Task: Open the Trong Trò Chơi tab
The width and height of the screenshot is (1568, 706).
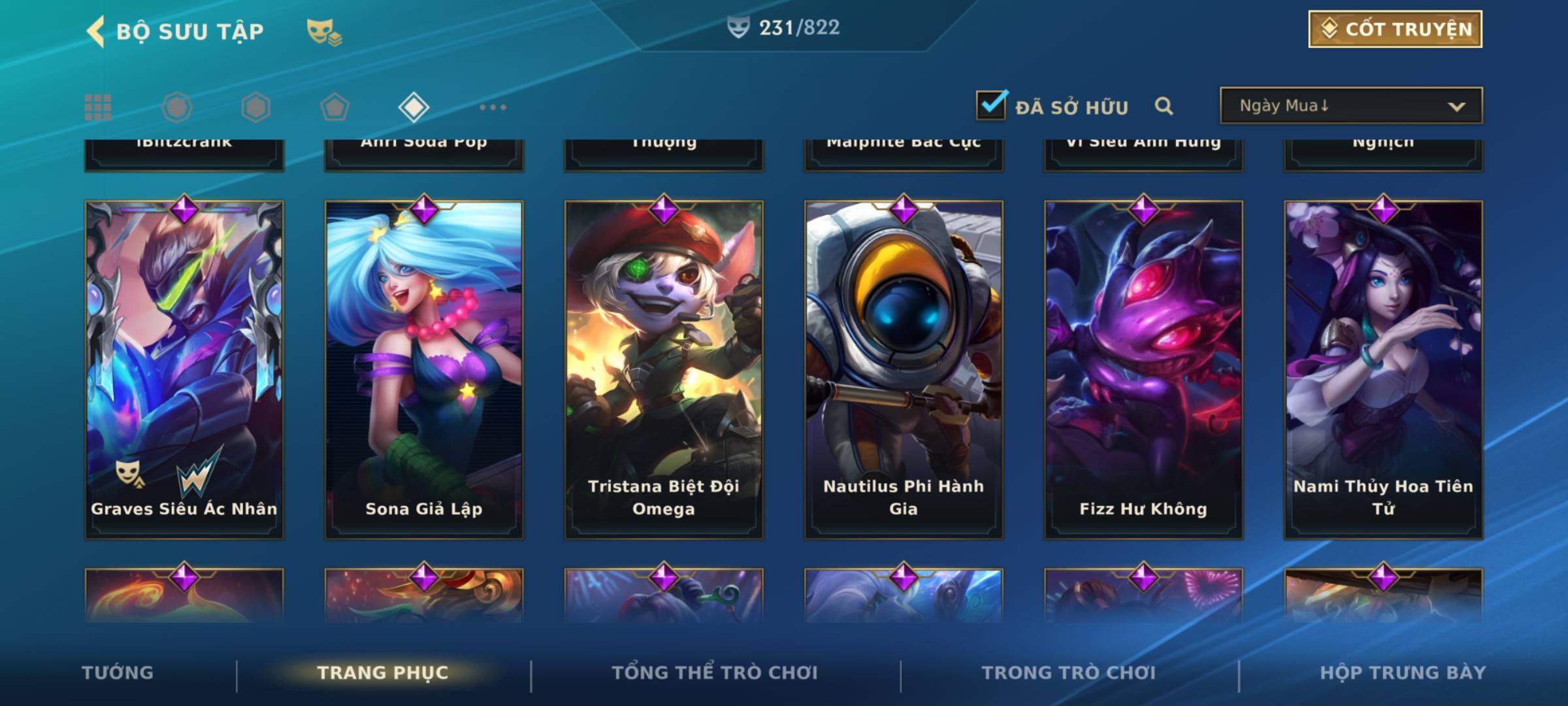Action: [x=1069, y=673]
